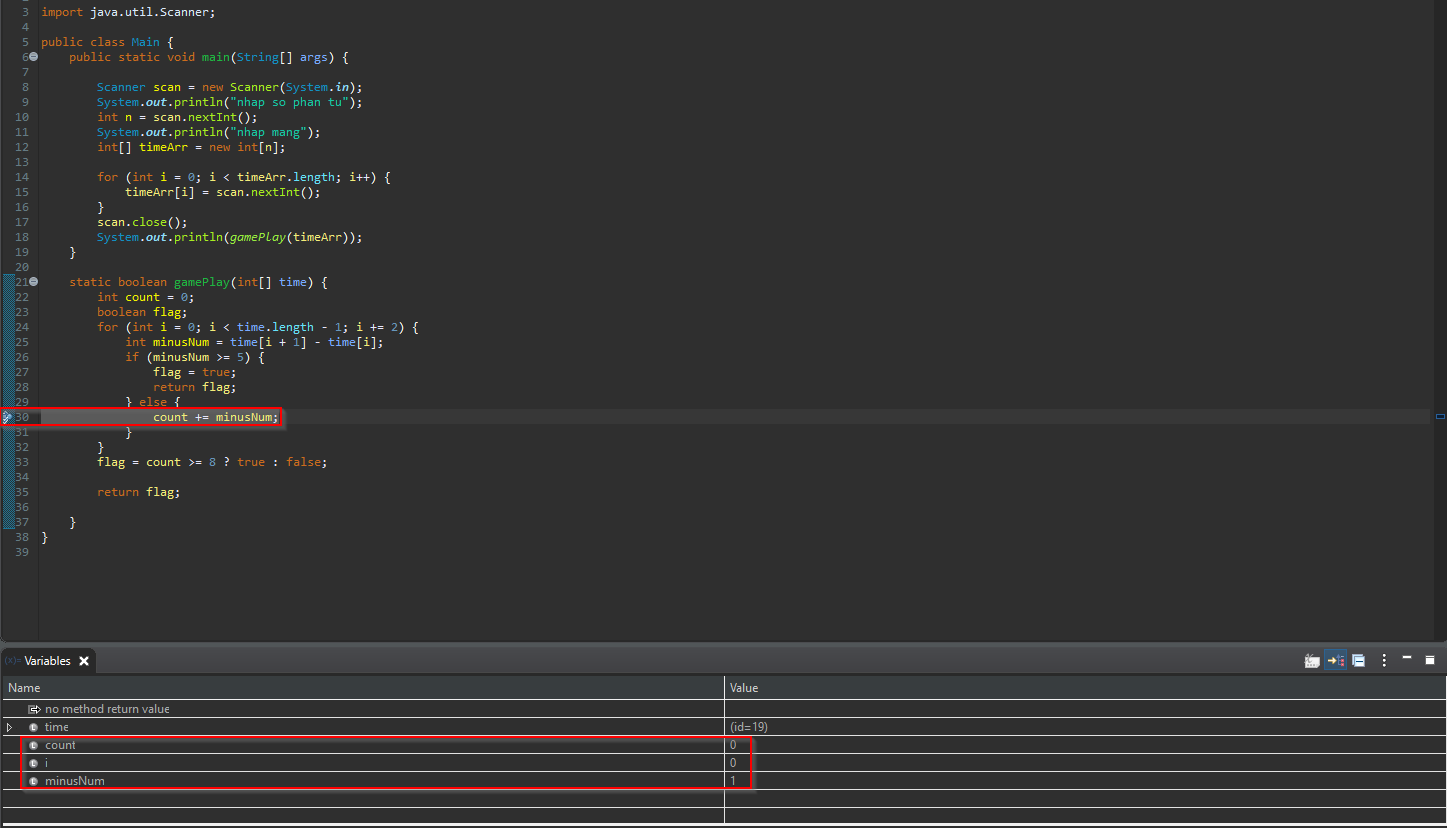1447x828 pixels.
Task: Click the return icon before "no method return value"
Action: [x=33, y=708]
